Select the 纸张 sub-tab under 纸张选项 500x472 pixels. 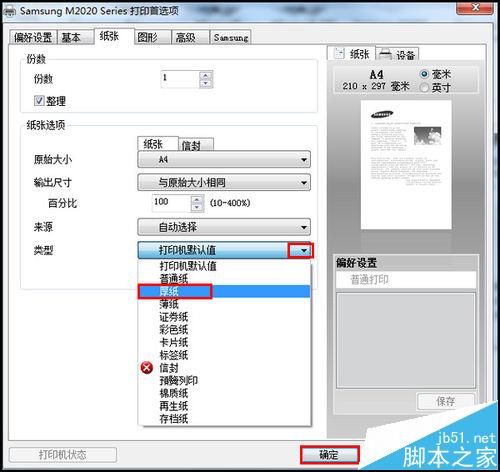[158, 144]
